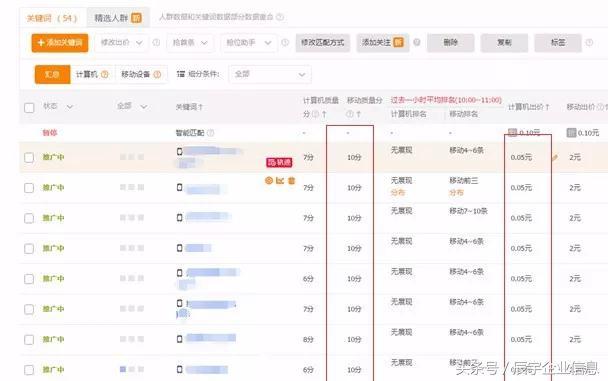Sort by 计算机出价 column arrow

(x=547, y=107)
